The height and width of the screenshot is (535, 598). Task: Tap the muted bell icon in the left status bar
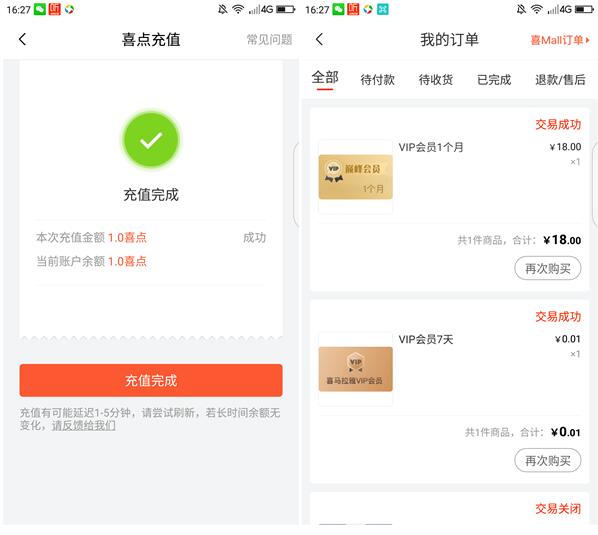coord(223,9)
